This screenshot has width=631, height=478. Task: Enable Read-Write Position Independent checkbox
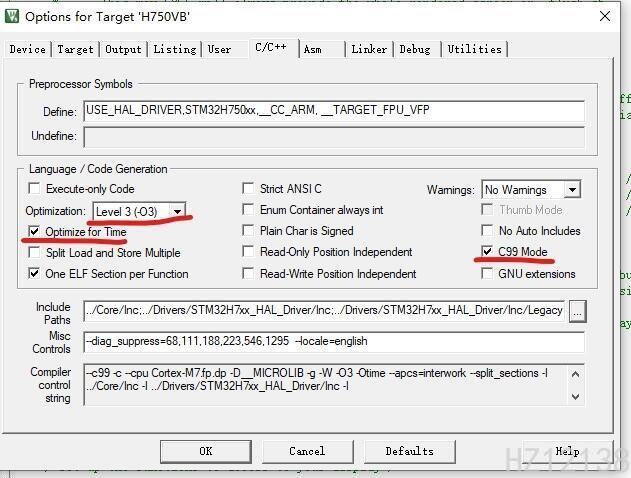(248, 274)
